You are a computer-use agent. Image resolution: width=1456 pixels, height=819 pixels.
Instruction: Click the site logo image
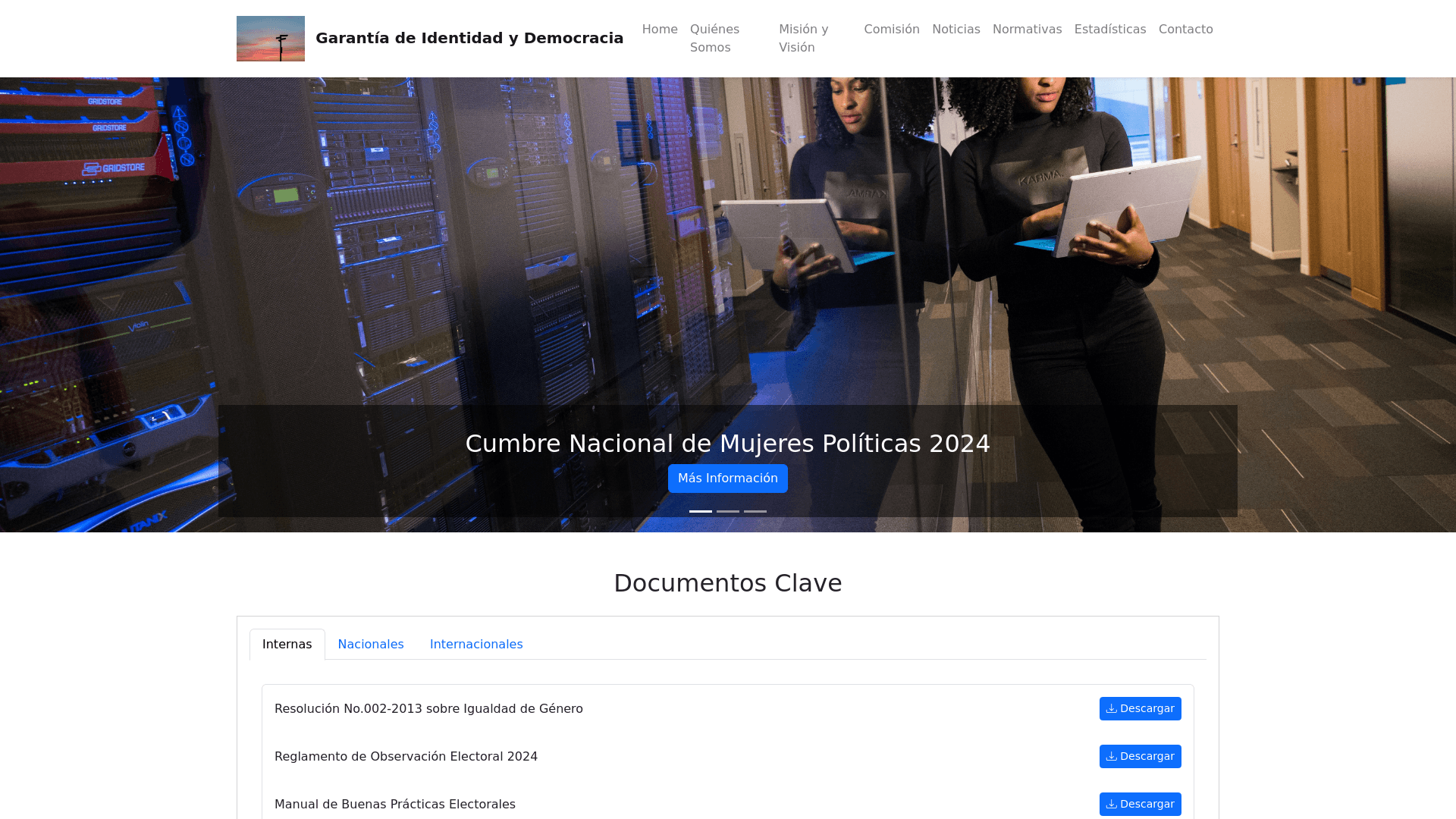[x=270, y=39]
